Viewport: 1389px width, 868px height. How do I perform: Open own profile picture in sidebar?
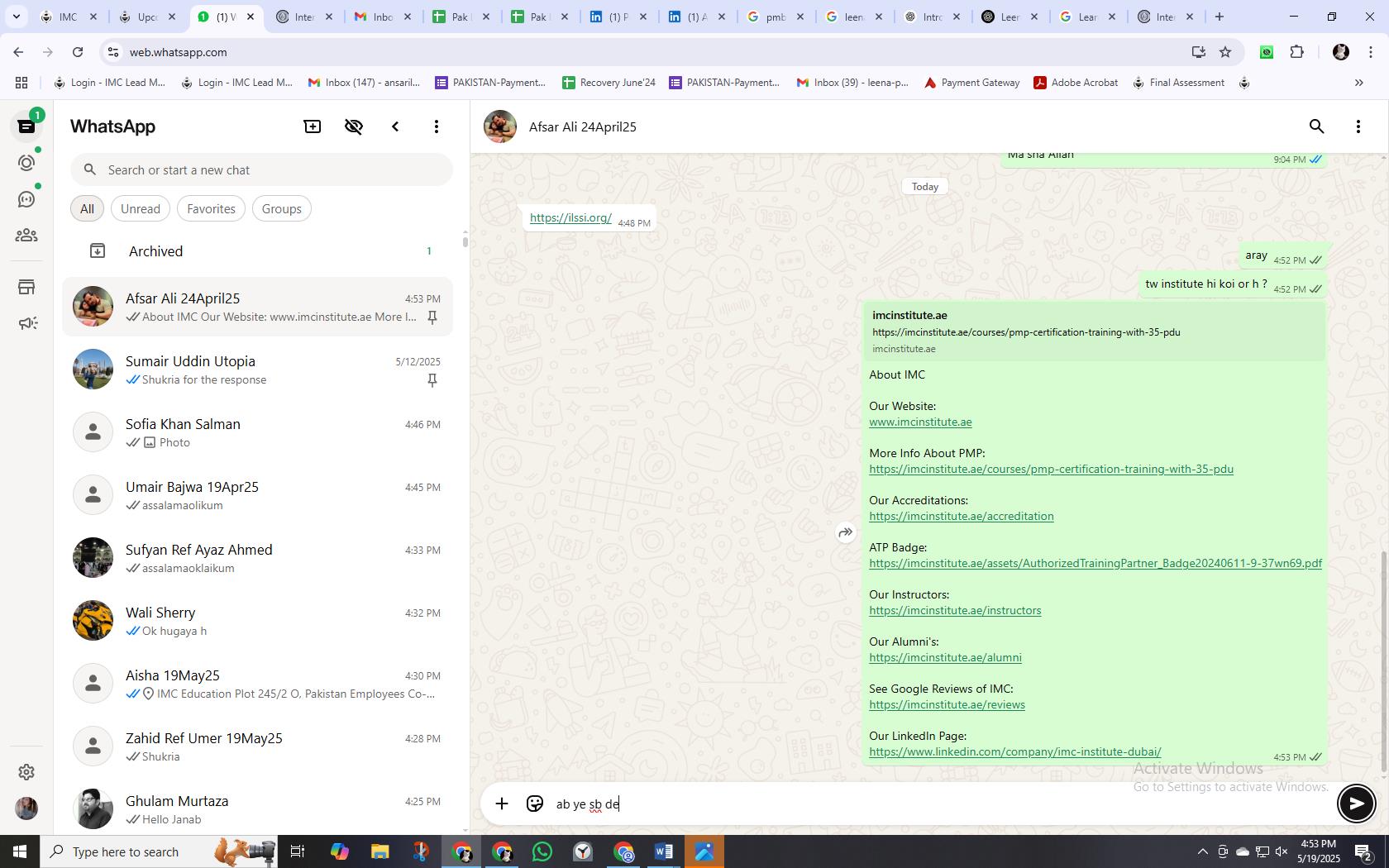pyautogui.click(x=26, y=808)
